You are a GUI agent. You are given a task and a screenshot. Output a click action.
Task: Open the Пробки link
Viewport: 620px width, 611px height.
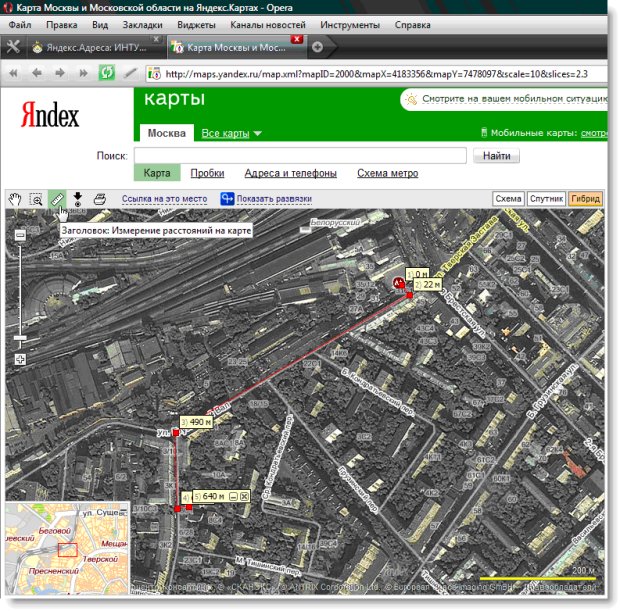click(x=207, y=173)
